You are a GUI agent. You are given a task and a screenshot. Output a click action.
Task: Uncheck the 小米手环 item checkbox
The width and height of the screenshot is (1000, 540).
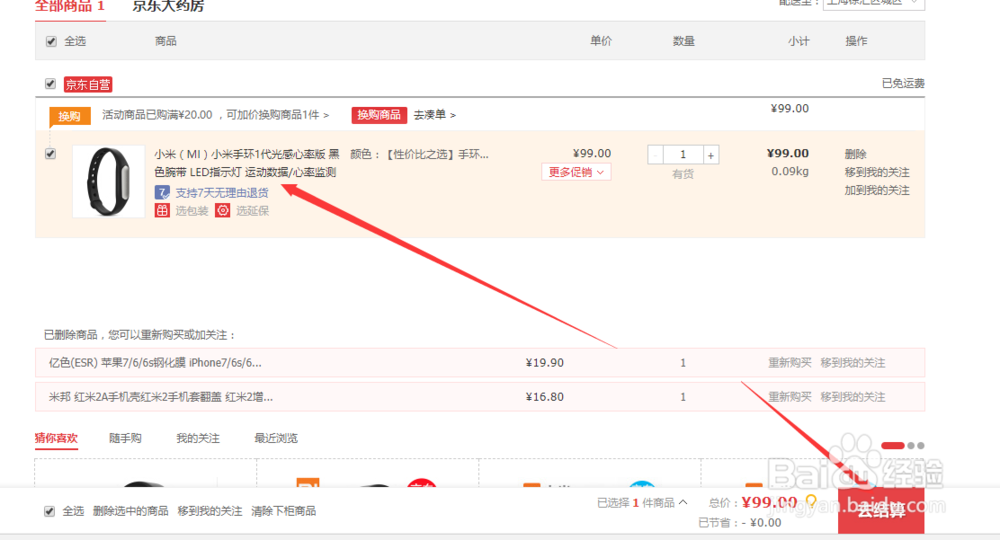(50, 154)
